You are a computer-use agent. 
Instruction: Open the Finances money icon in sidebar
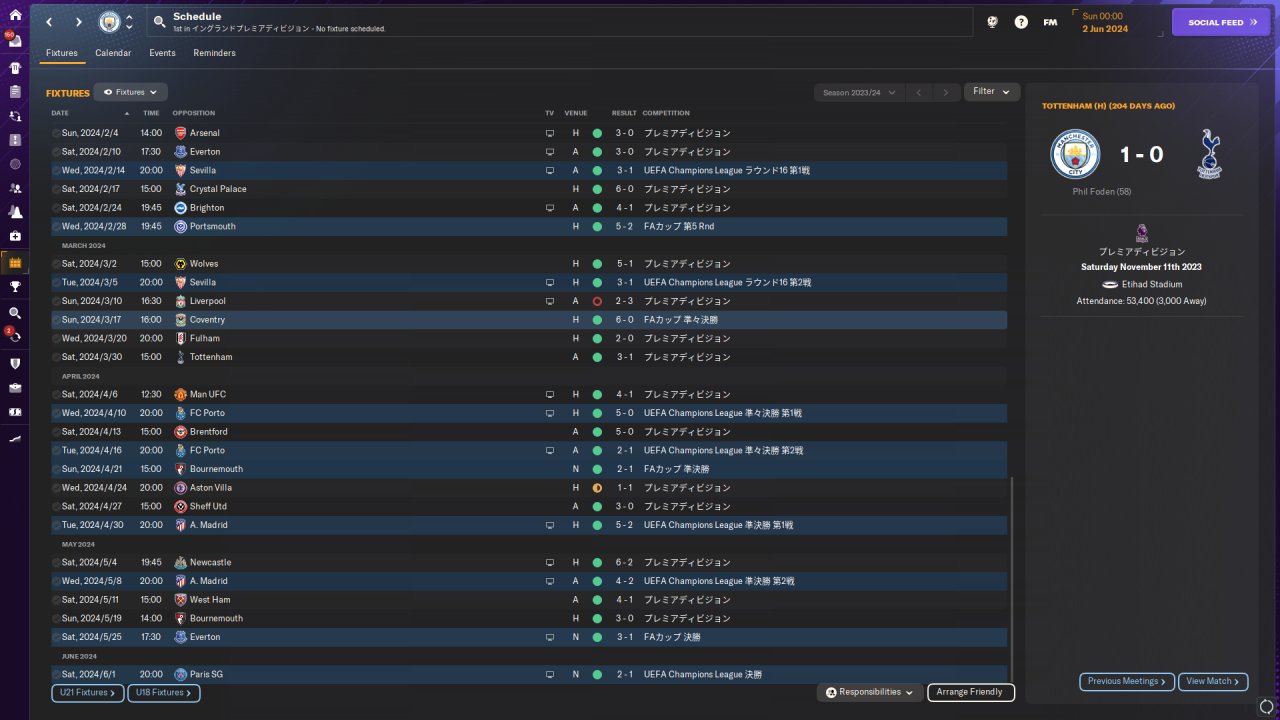coord(15,412)
